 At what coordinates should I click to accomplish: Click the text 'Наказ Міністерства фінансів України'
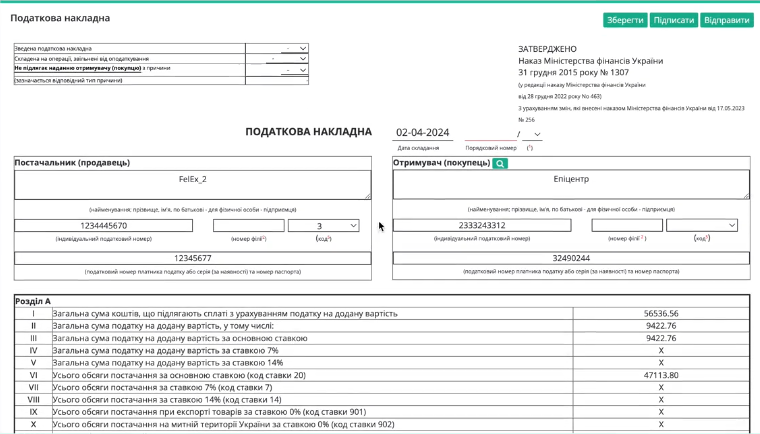pyautogui.click(x=590, y=61)
